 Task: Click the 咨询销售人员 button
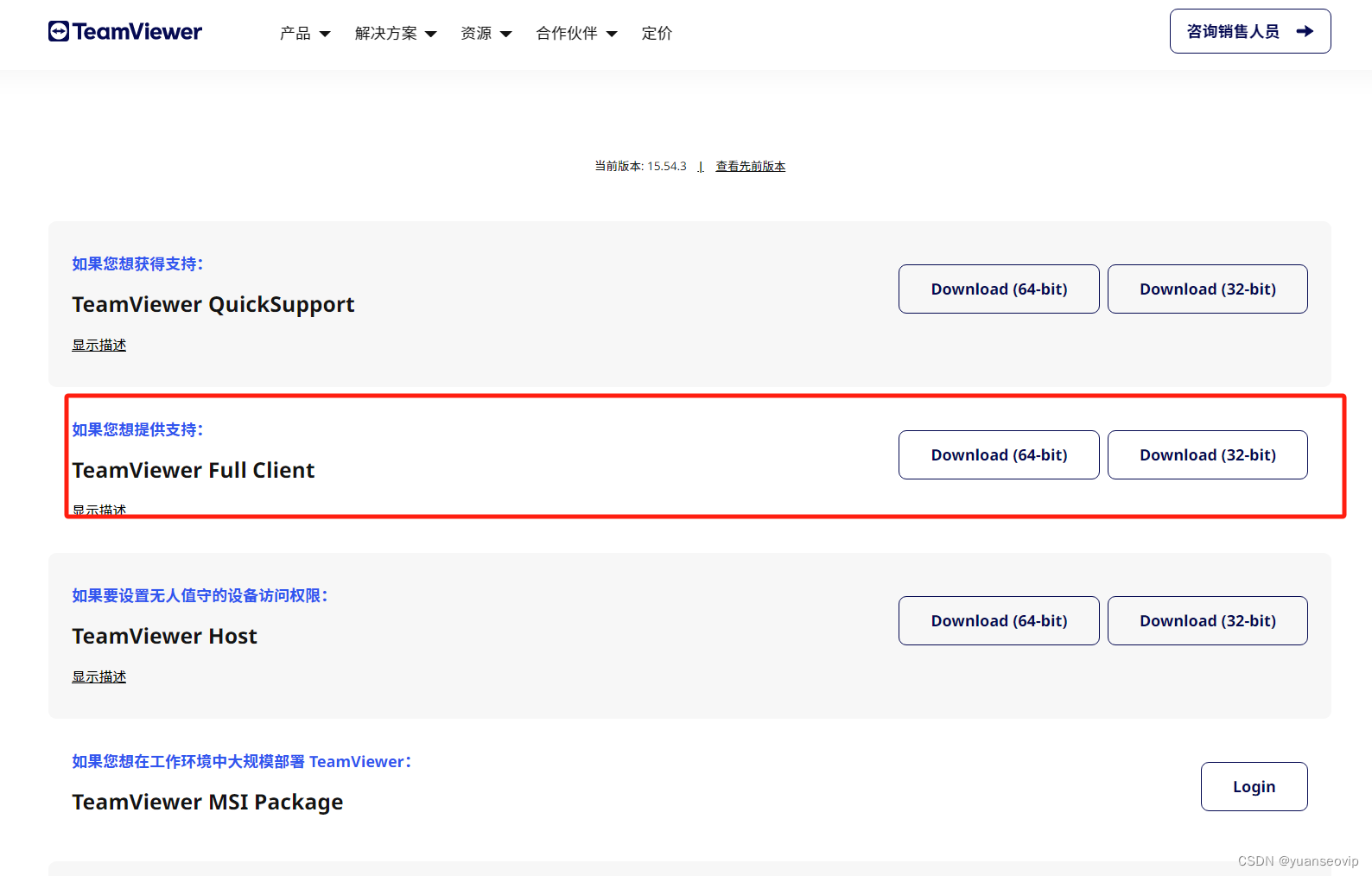click(x=1250, y=31)
